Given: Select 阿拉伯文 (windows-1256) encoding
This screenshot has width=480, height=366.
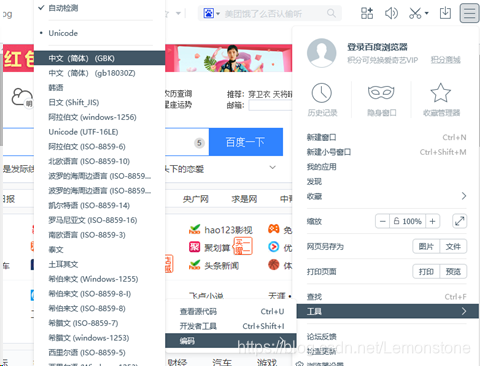Looking at the screenshot, I should click(x=99, y=117).
